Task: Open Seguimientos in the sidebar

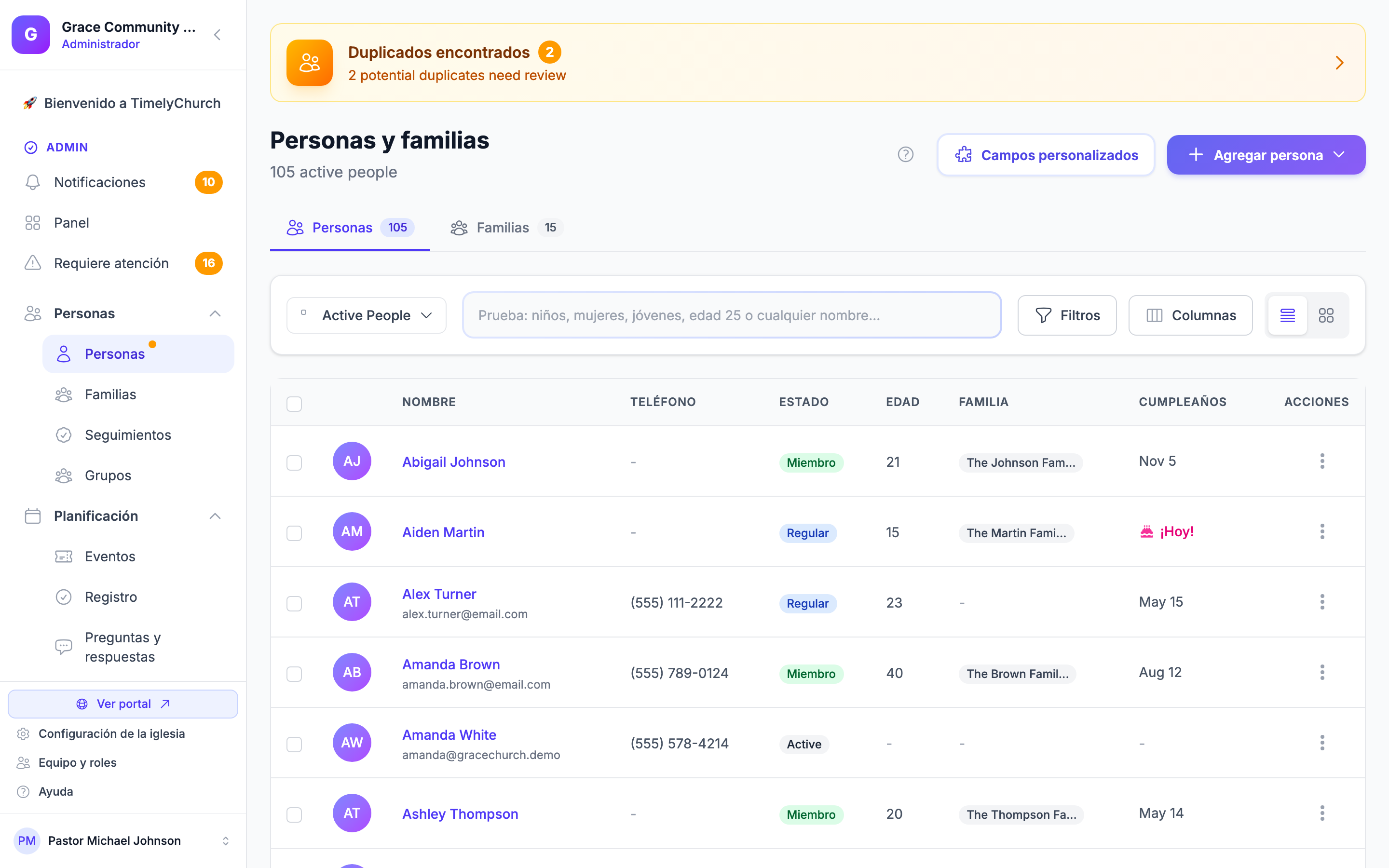Action: coord(128,434)
